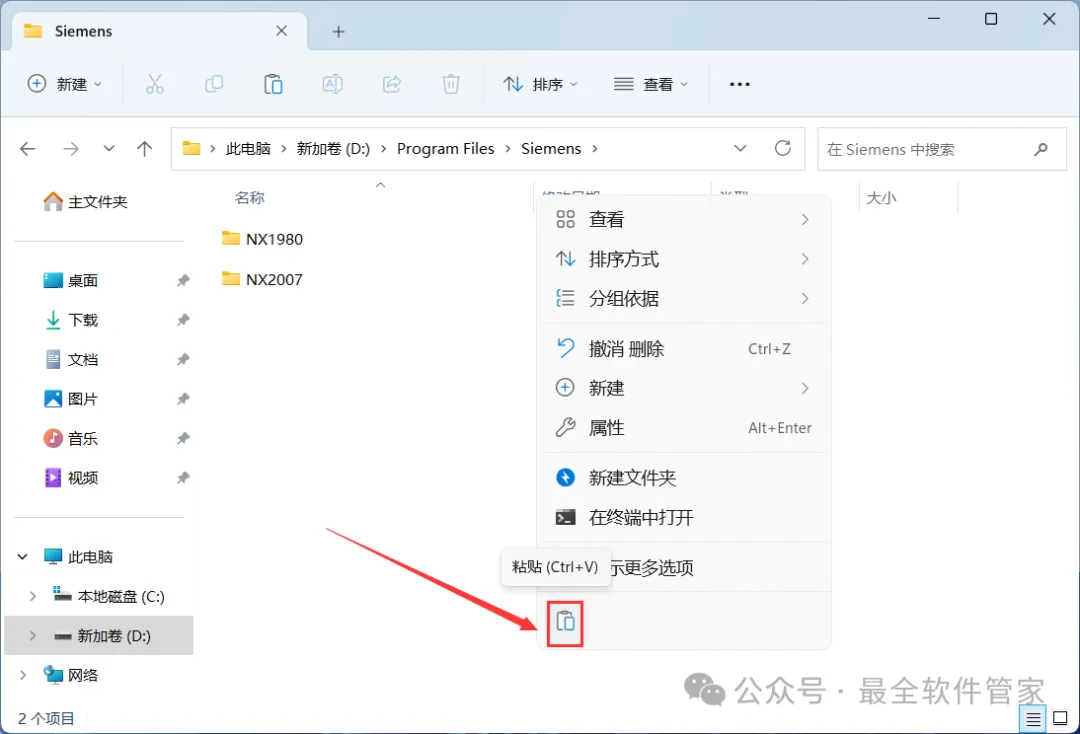Expand 本地磁盘 (C:) tree node

[x=32, y=596]
